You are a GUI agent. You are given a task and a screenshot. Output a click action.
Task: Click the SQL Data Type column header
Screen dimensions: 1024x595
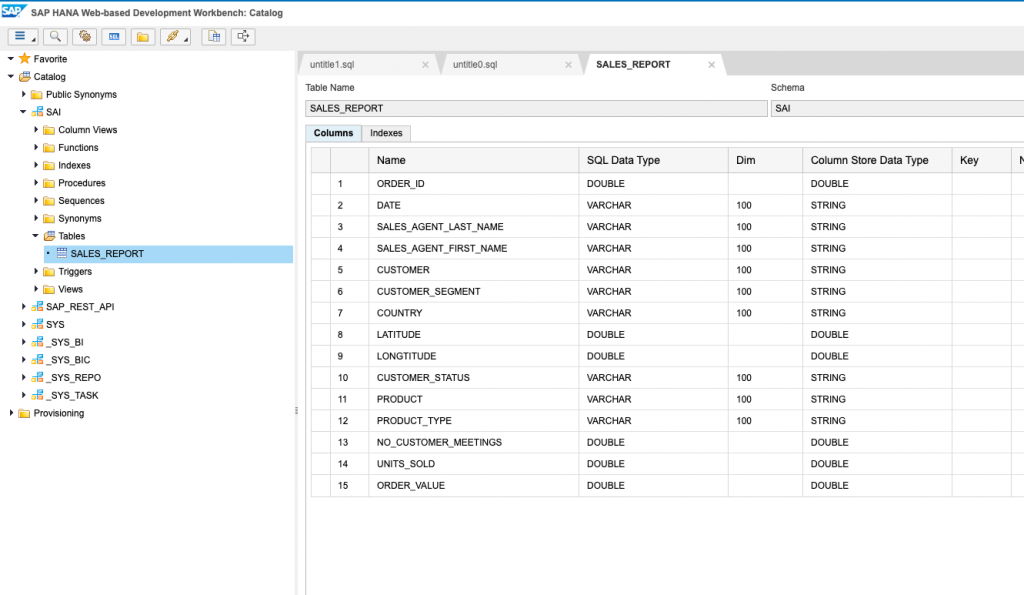(653, 160)
